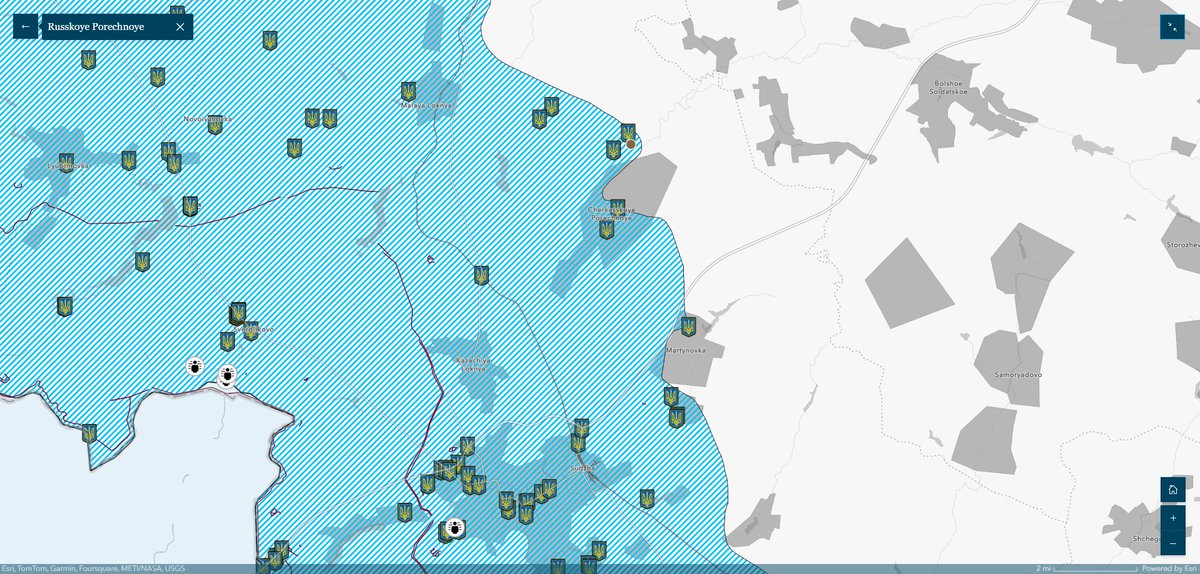The image size is (1200, 574).
Task: Click the Kazachya Loknya place label
Action: click(x=473, y=364)
